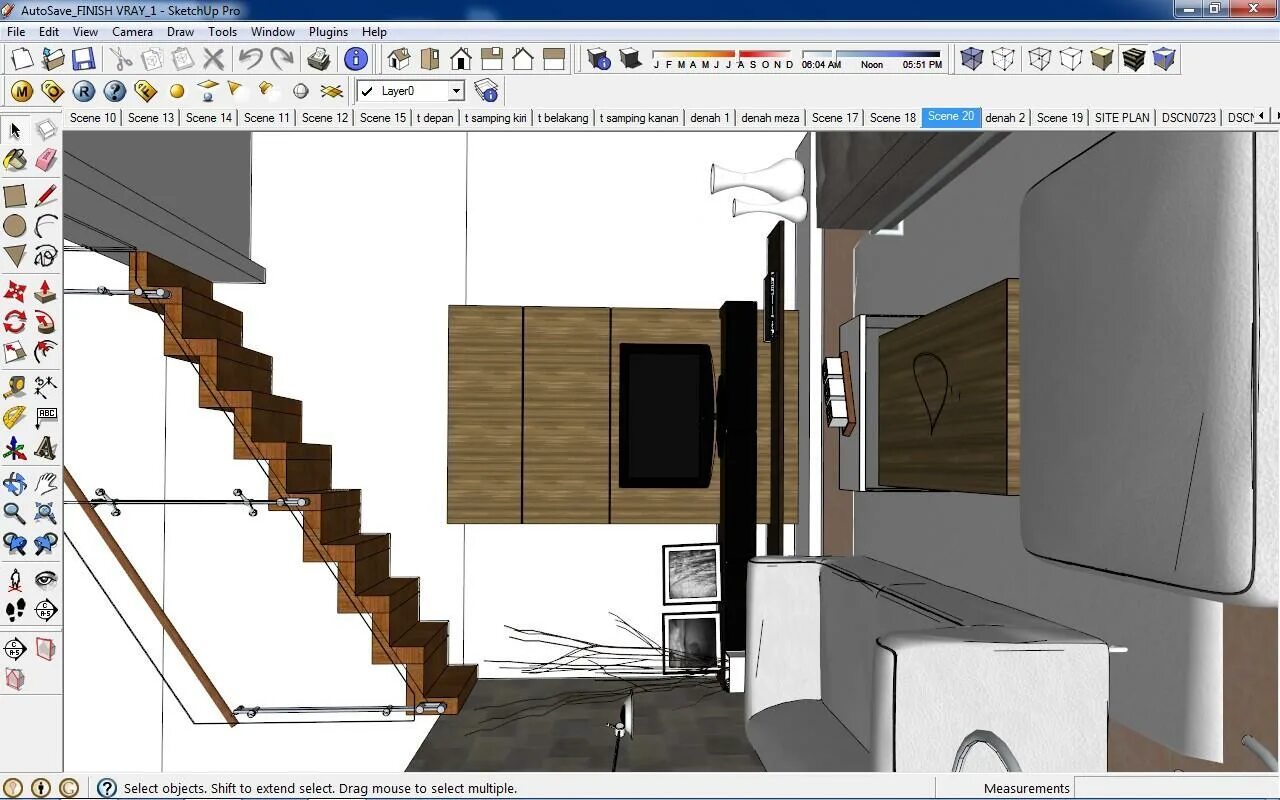Open the Camera menu
The height and width of the screenshot is (800, 1280).
(x=132, y=32)
